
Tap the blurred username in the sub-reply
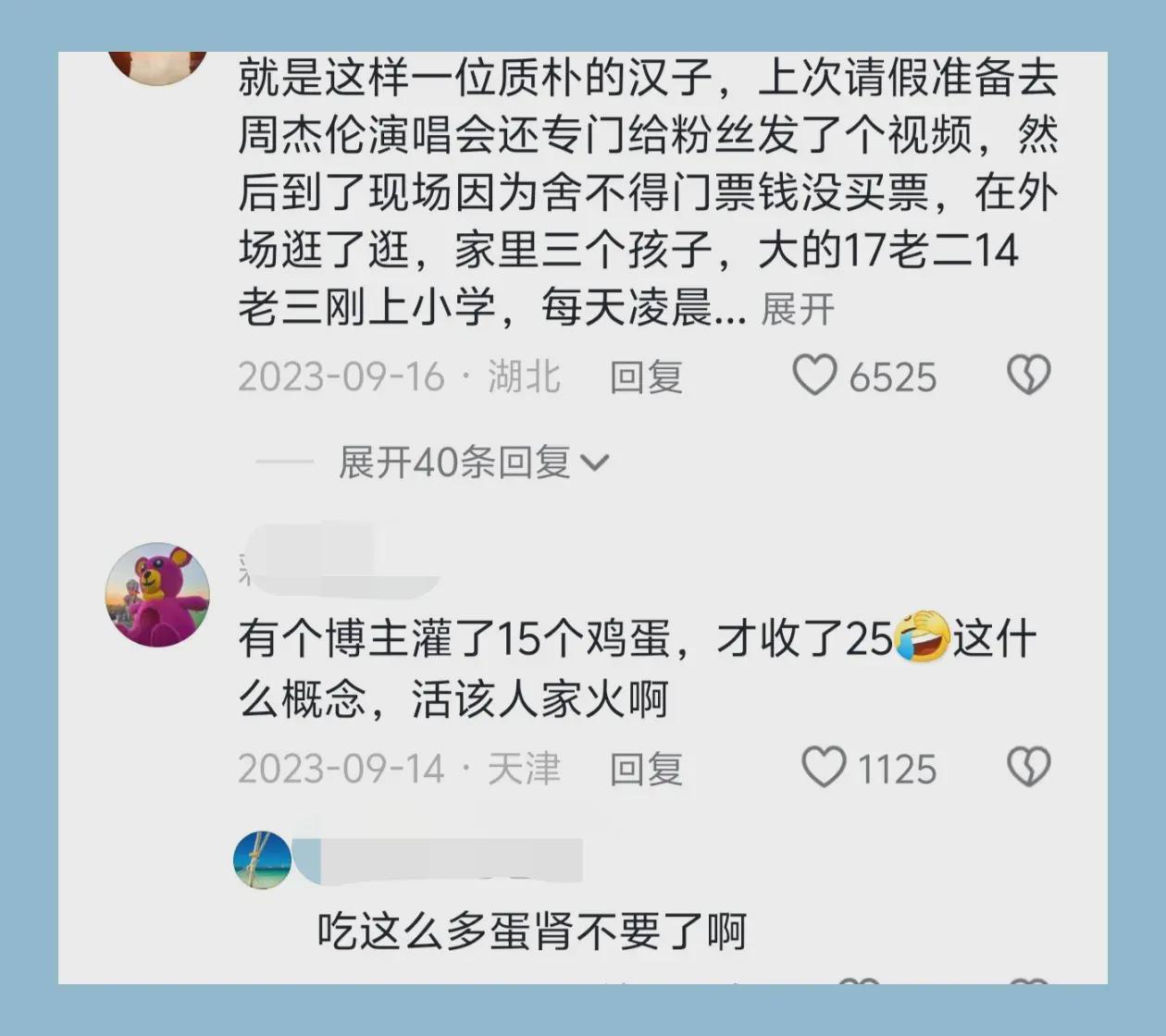point(439,860)
